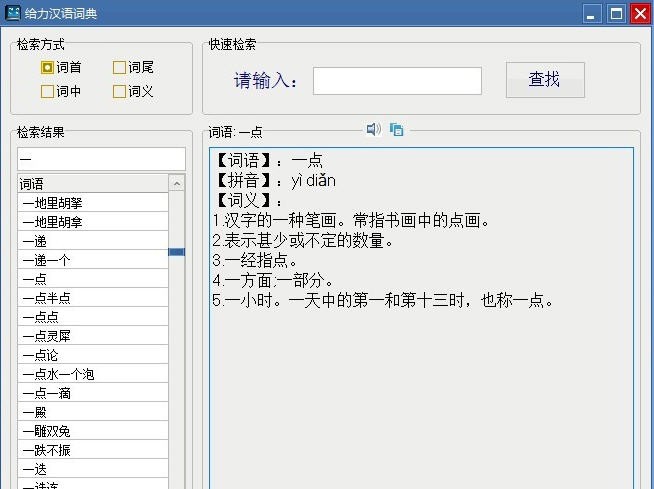Click definition line 2 表示甚少或不定的数量

(303, 240)
